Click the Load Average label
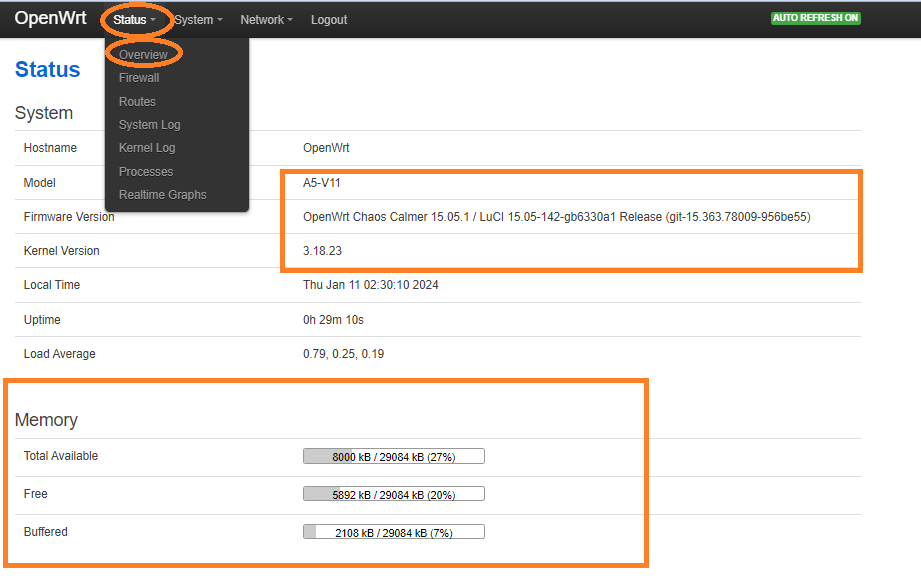 pyautogui.click(x=59, y=354)
